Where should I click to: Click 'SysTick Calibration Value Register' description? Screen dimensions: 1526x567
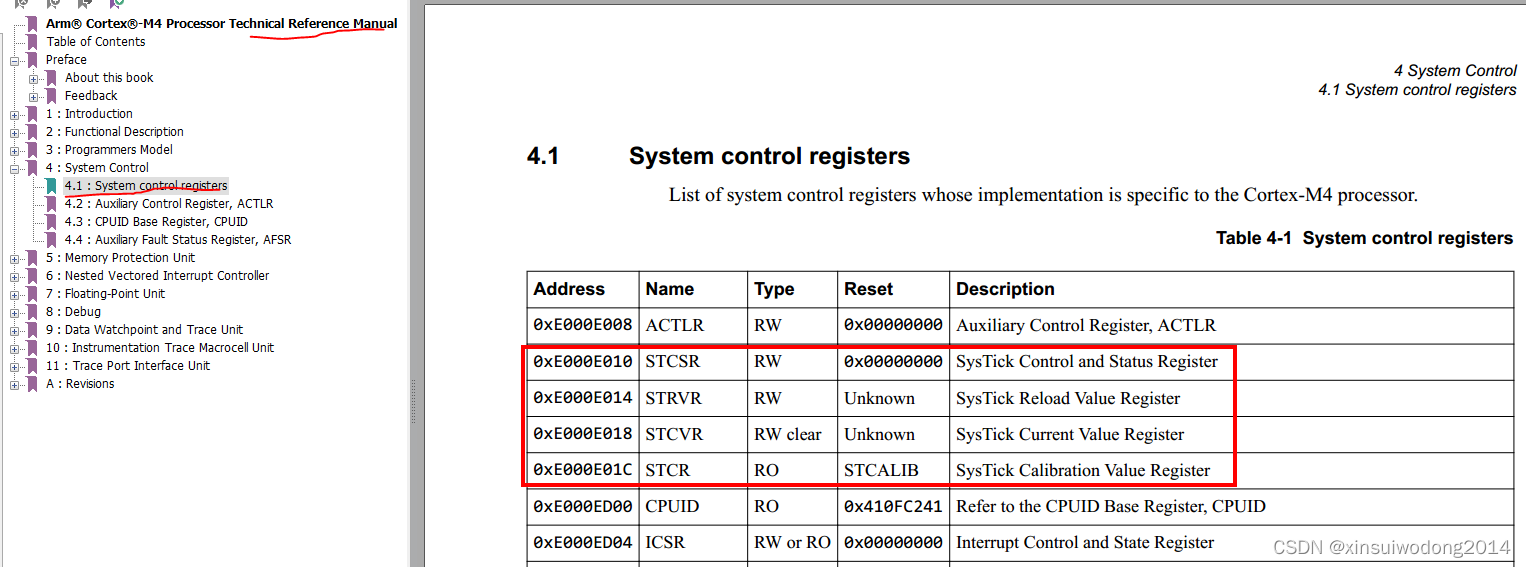(x=1083, y=470)
